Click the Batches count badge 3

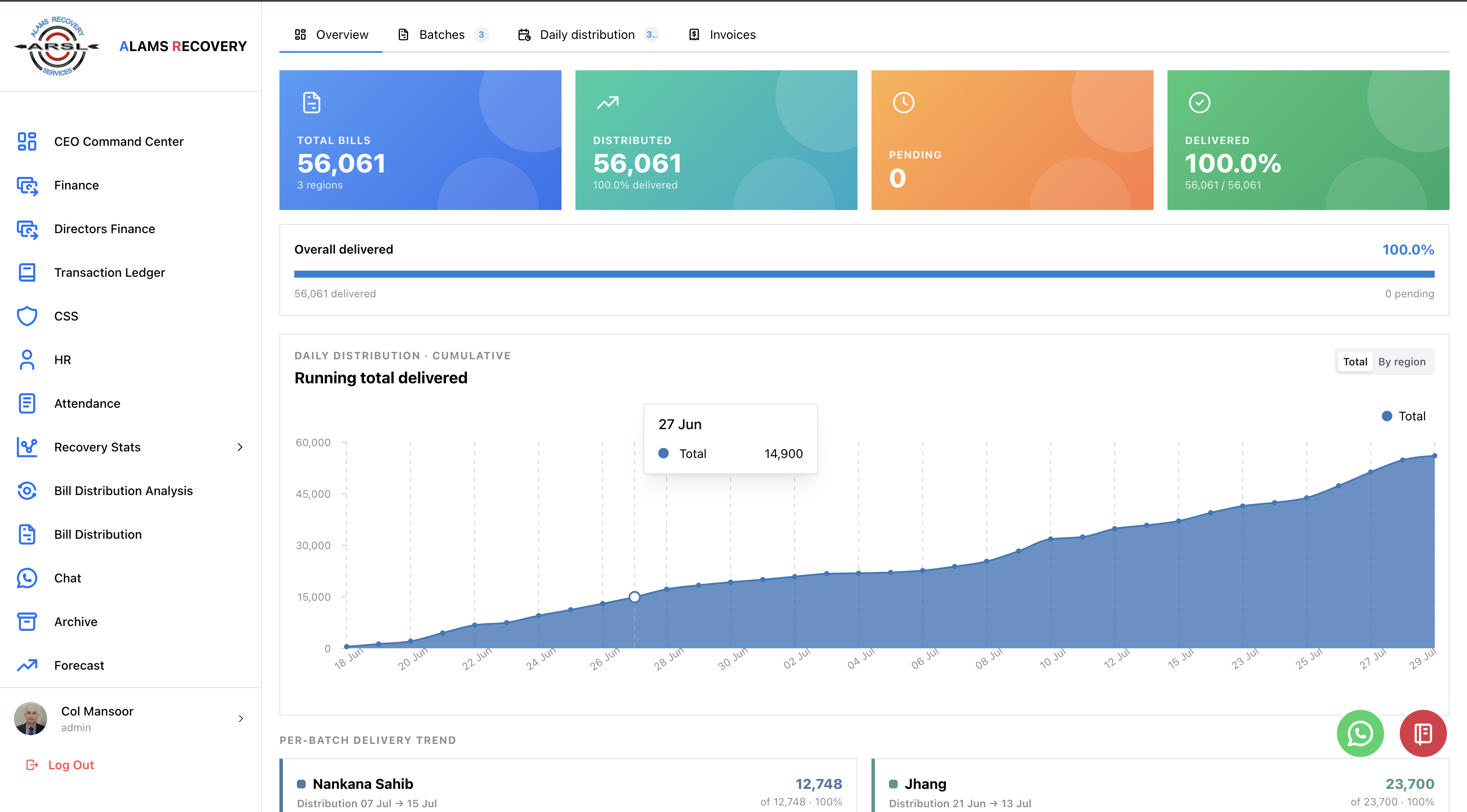pos(481,35)
